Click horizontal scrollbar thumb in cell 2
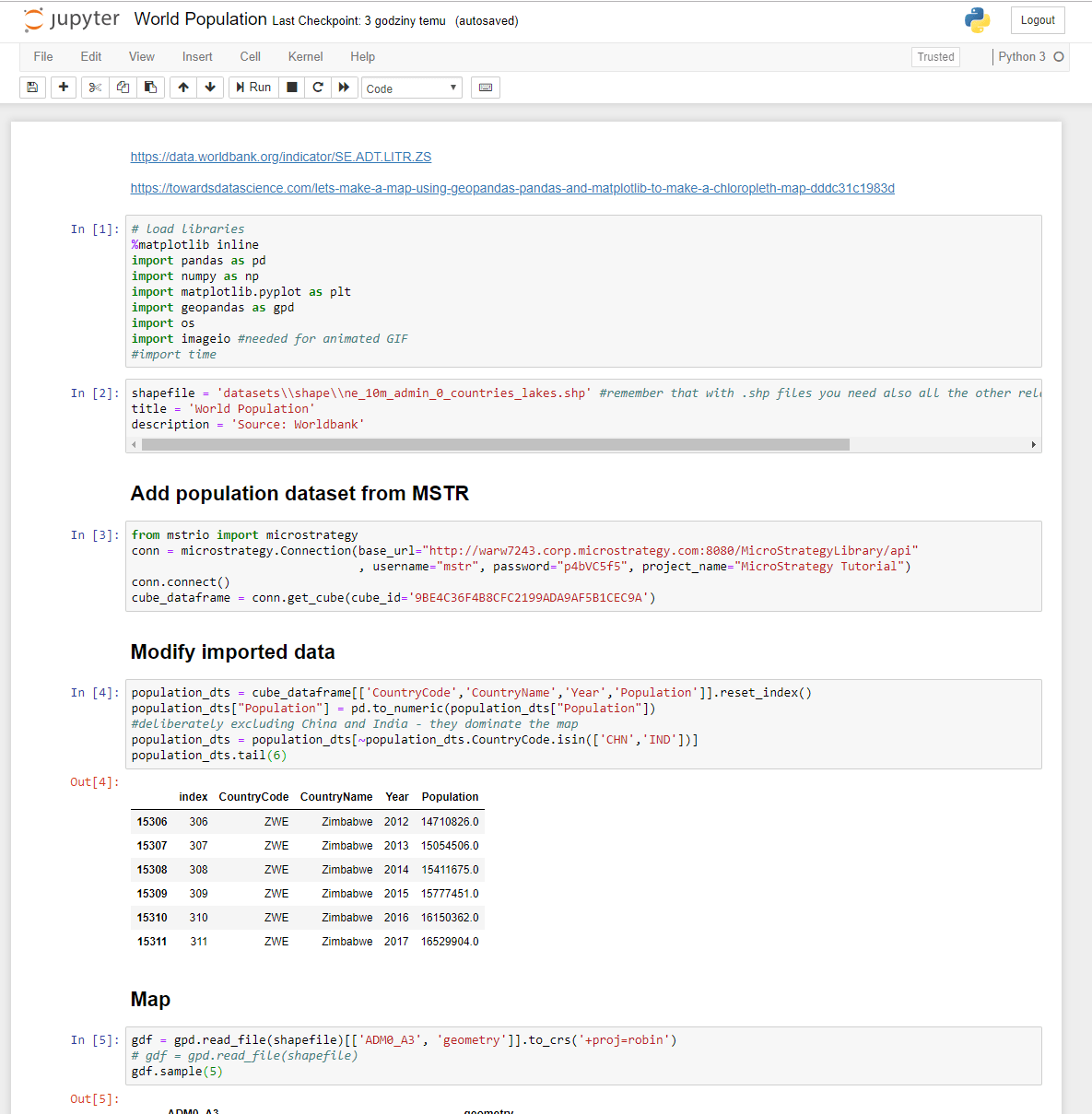This screenshot has height=1114, width=1092. pos(496,445)
